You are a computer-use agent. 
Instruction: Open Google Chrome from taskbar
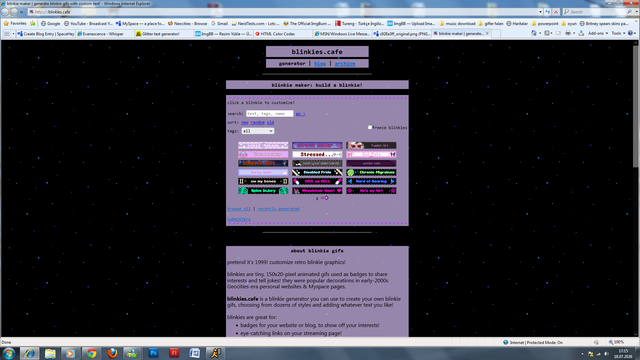coord(91,353)
